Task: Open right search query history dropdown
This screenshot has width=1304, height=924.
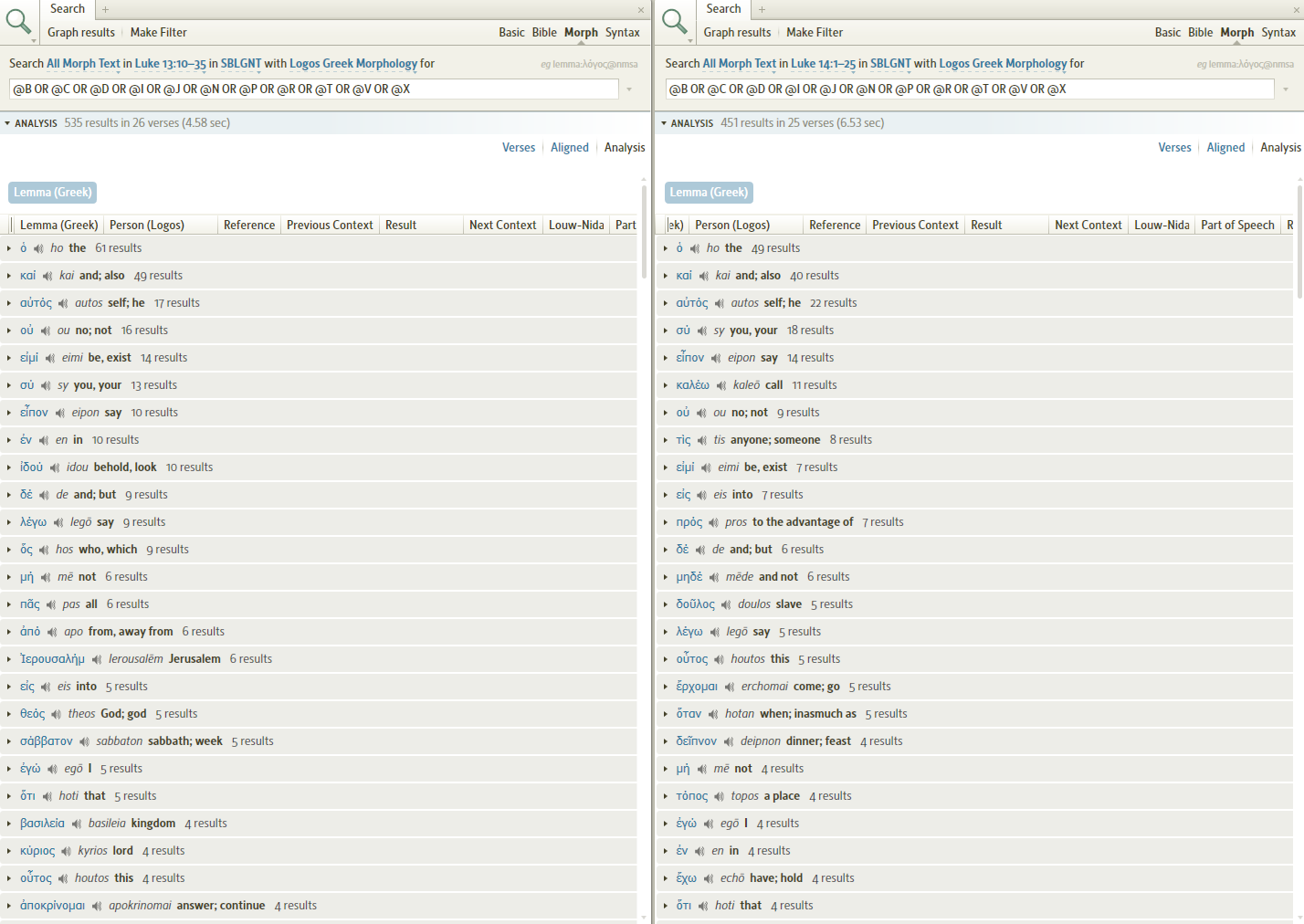Action: [1286, 89]
